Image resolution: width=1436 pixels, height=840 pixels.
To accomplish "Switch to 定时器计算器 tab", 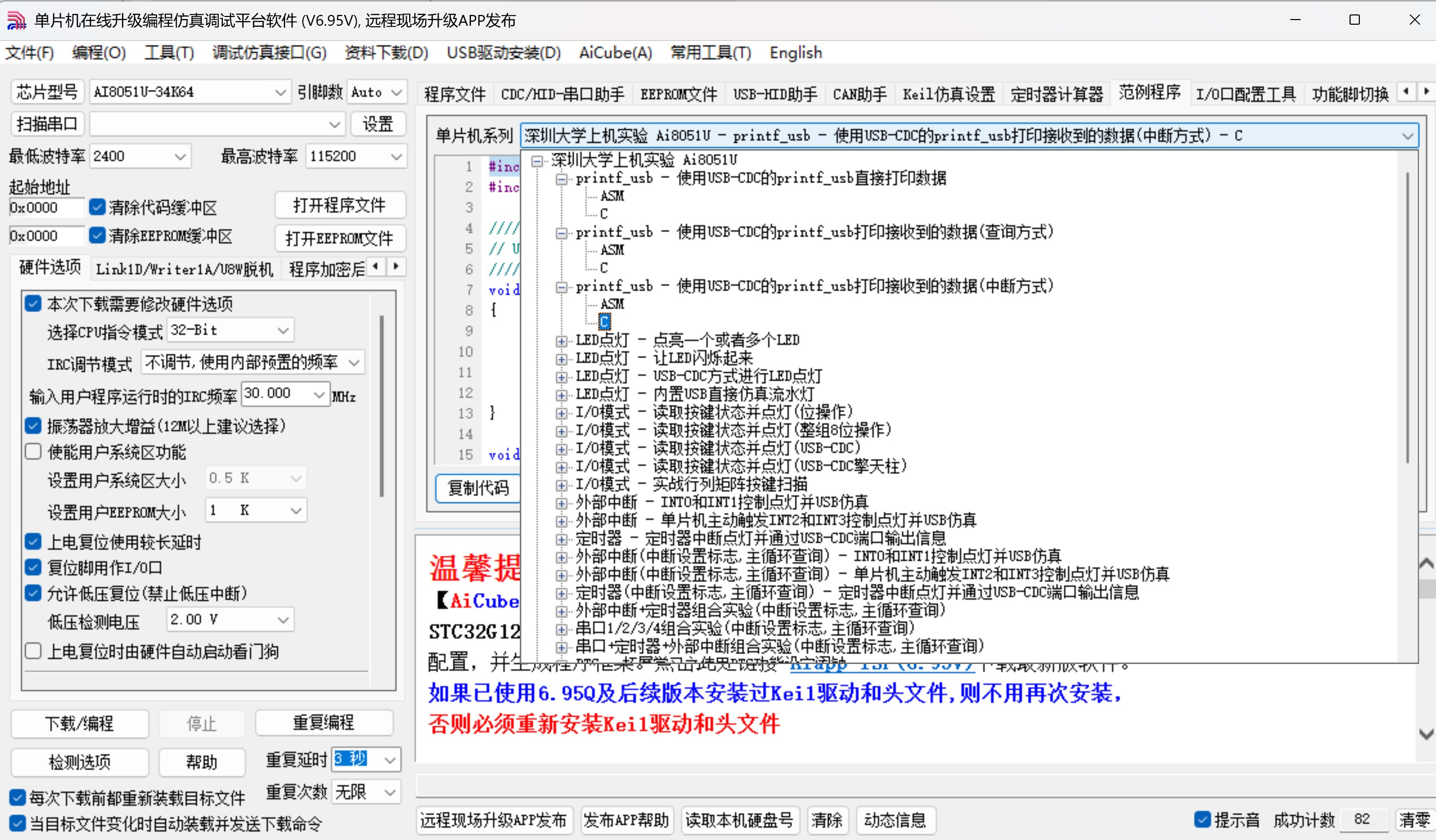I will point(1057,94).
